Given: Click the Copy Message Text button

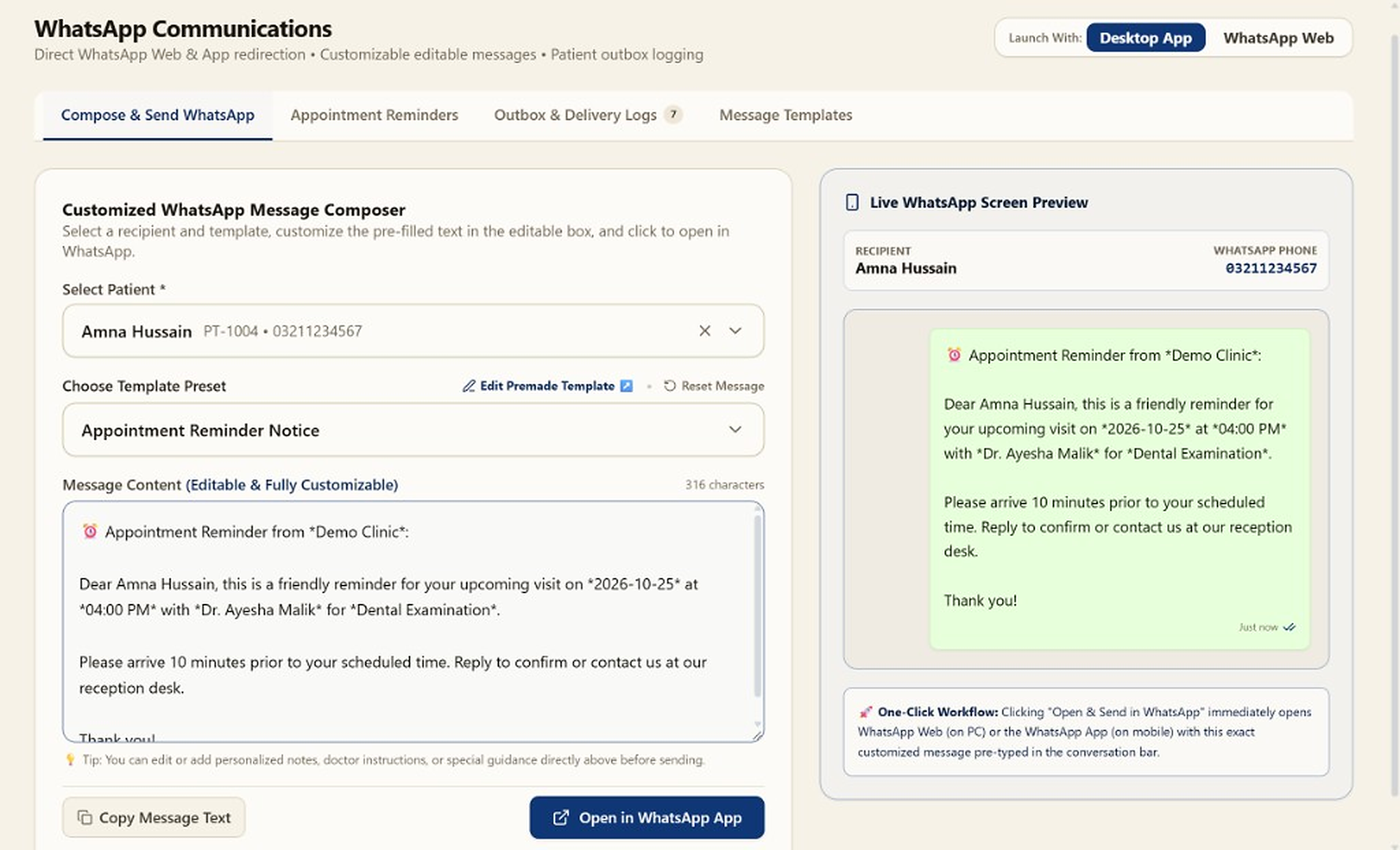Looking at the screenshot, I should tap(154, 817).
